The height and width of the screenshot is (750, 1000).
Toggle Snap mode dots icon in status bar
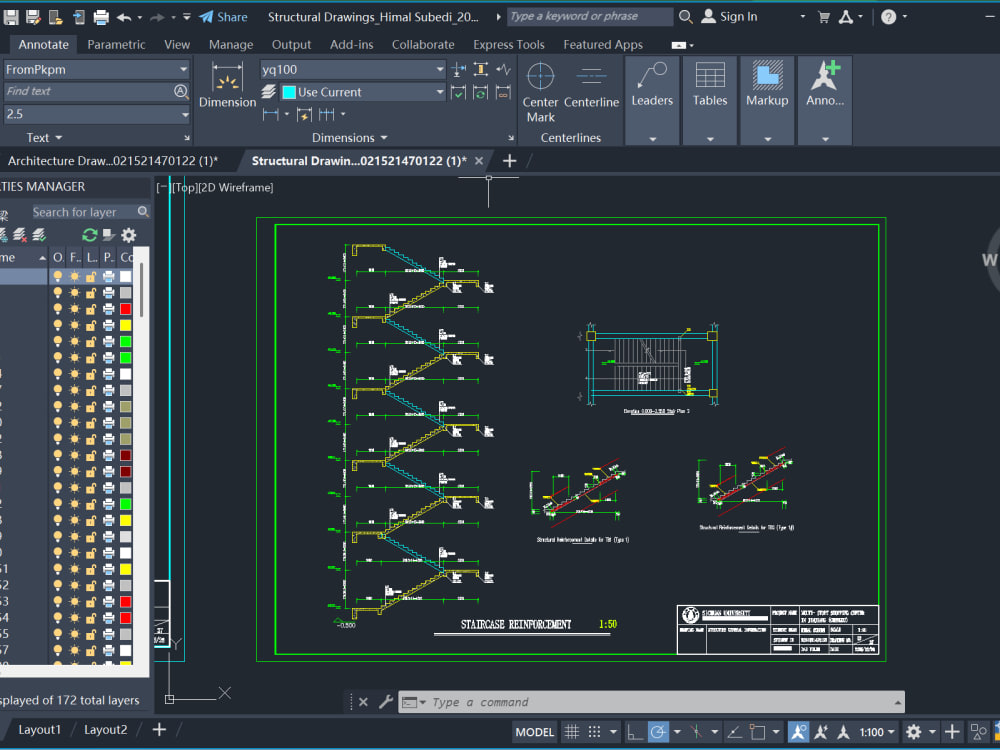coord(594,732)
